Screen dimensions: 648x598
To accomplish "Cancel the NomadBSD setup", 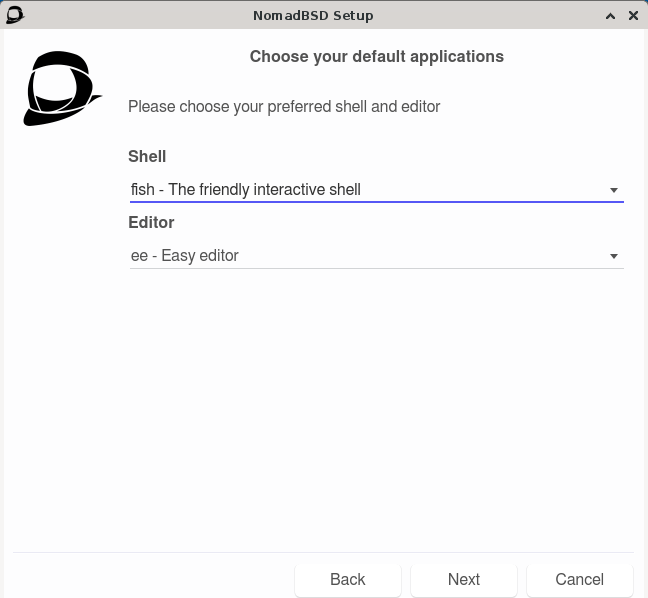I will pos(579,579).
